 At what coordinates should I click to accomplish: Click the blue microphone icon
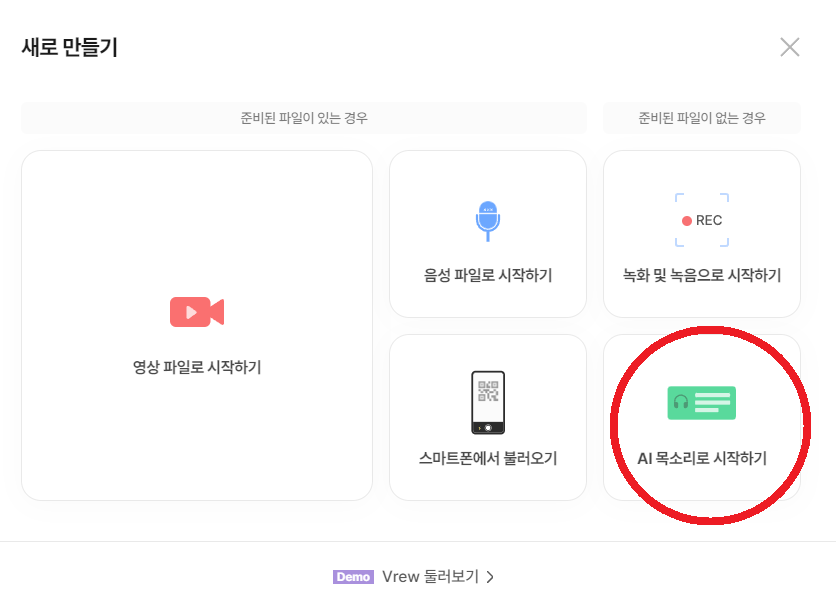click(x=488, y=221)
